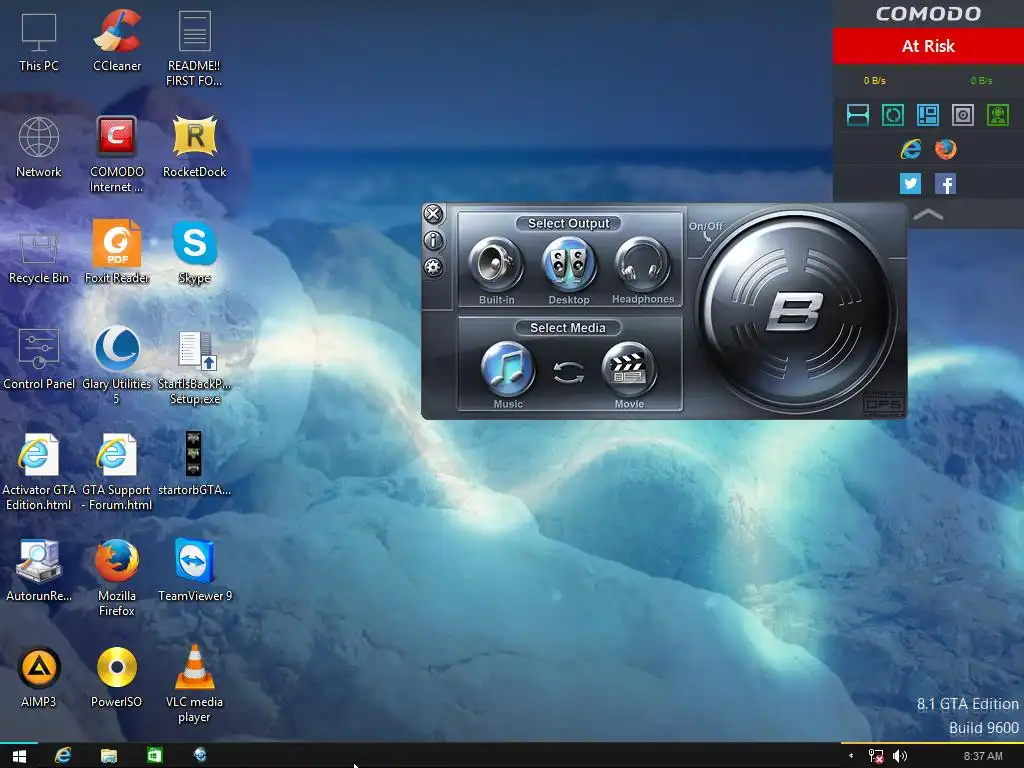Open Comodo task manager layout icon
Viewport: 1024px width, 768px height.
pyautogui.click(x=928, y=115)
